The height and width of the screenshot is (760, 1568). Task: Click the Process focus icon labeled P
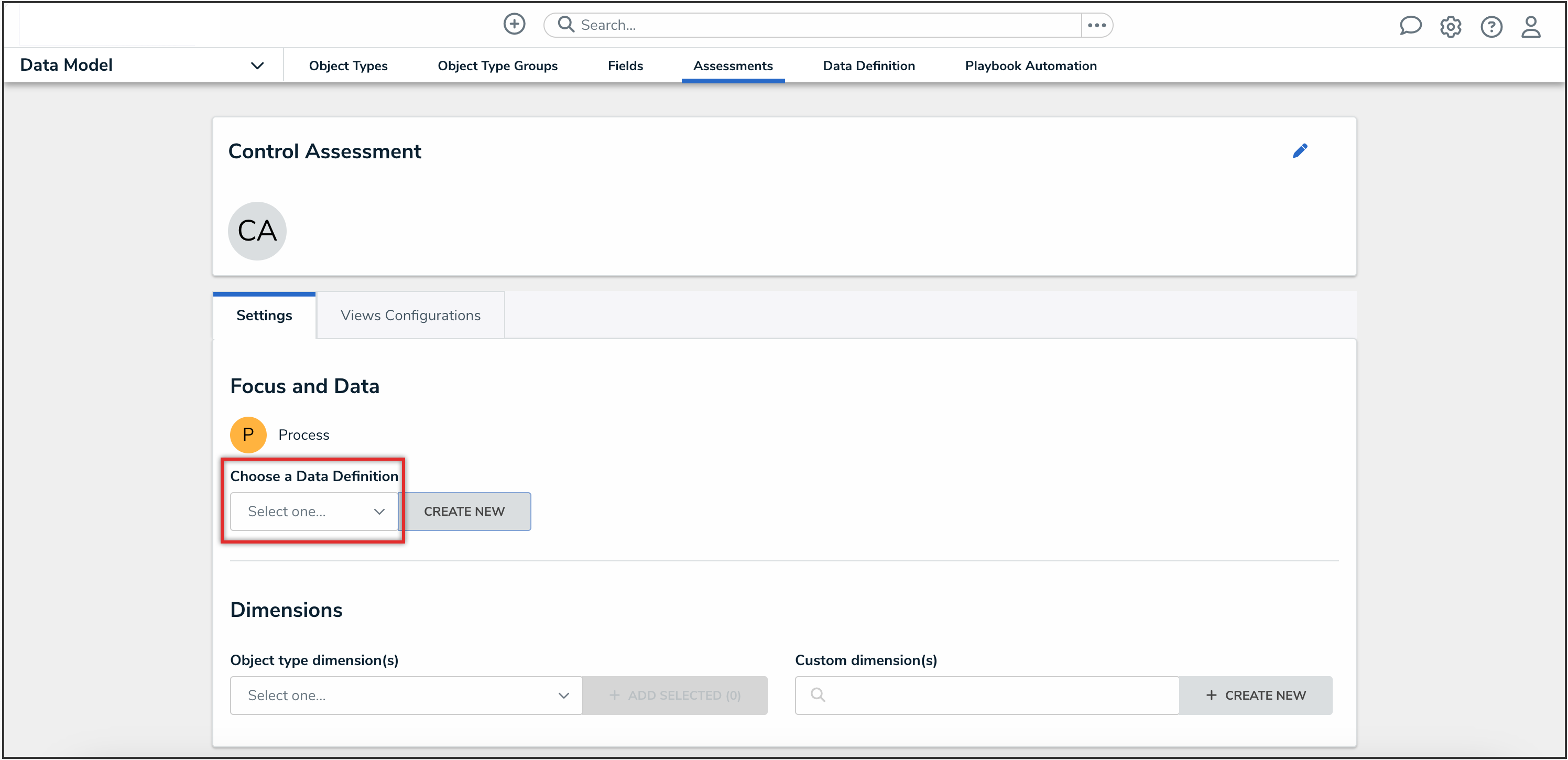(x=248, y=434)
